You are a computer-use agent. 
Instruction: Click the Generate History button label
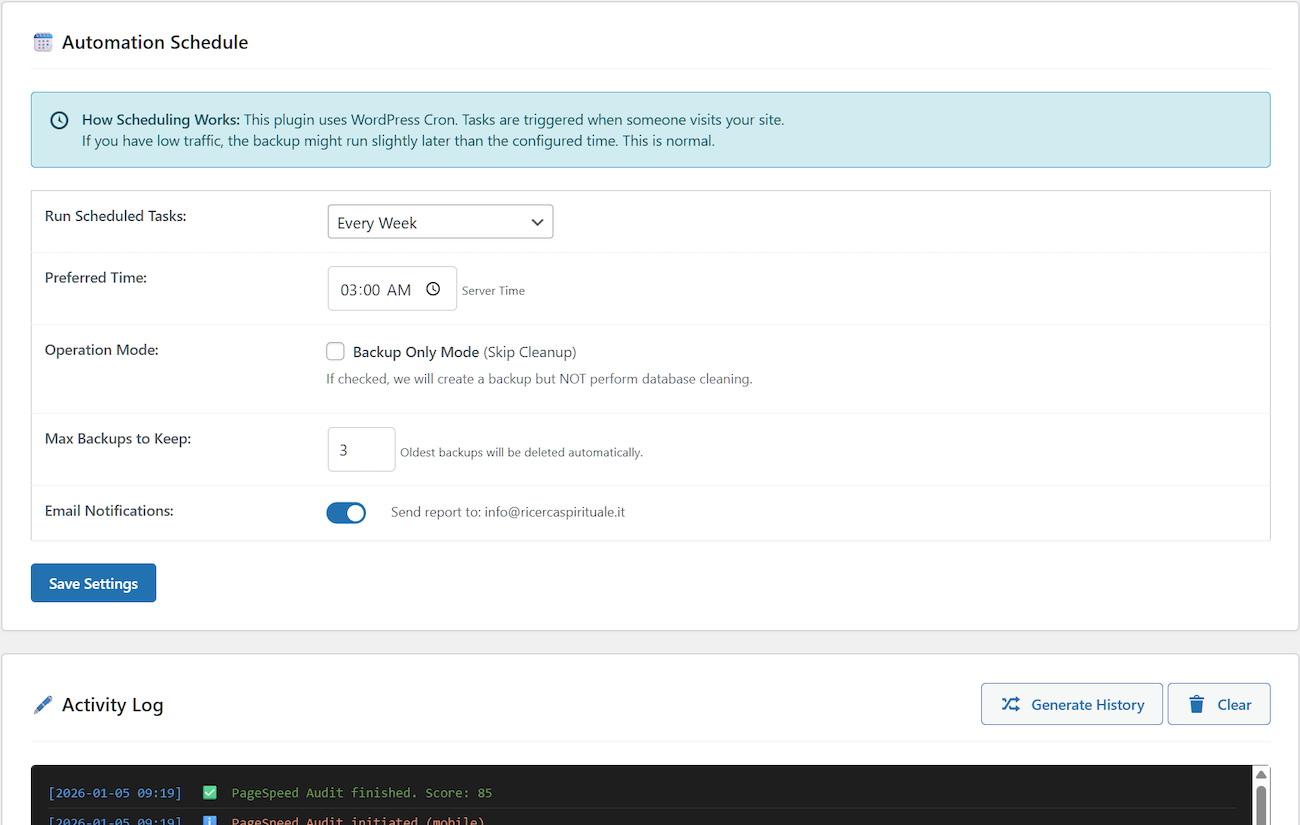pos(1087,705)
